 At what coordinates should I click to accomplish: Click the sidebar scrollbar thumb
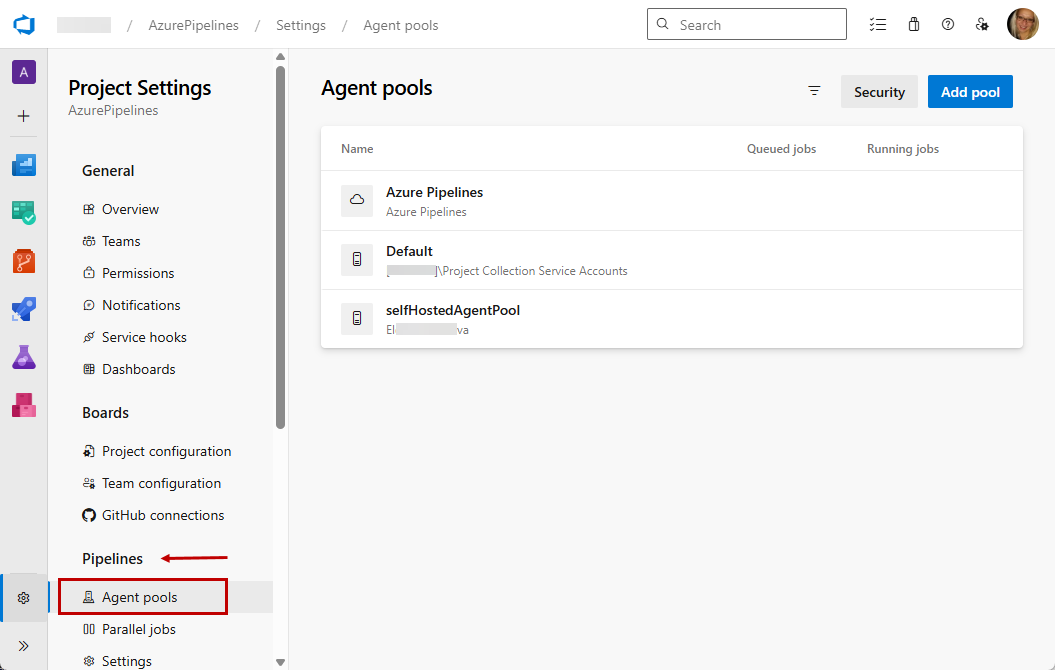tap(281, 247)
